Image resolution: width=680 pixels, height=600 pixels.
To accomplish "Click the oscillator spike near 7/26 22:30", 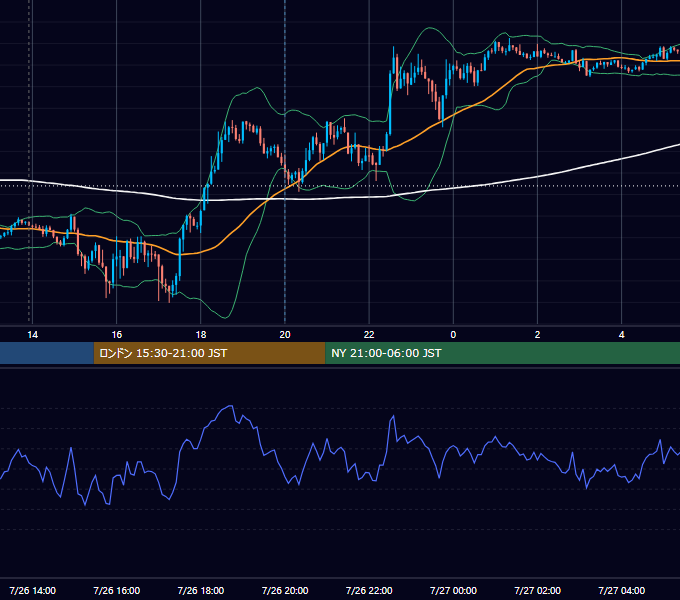I will [393, 417].
